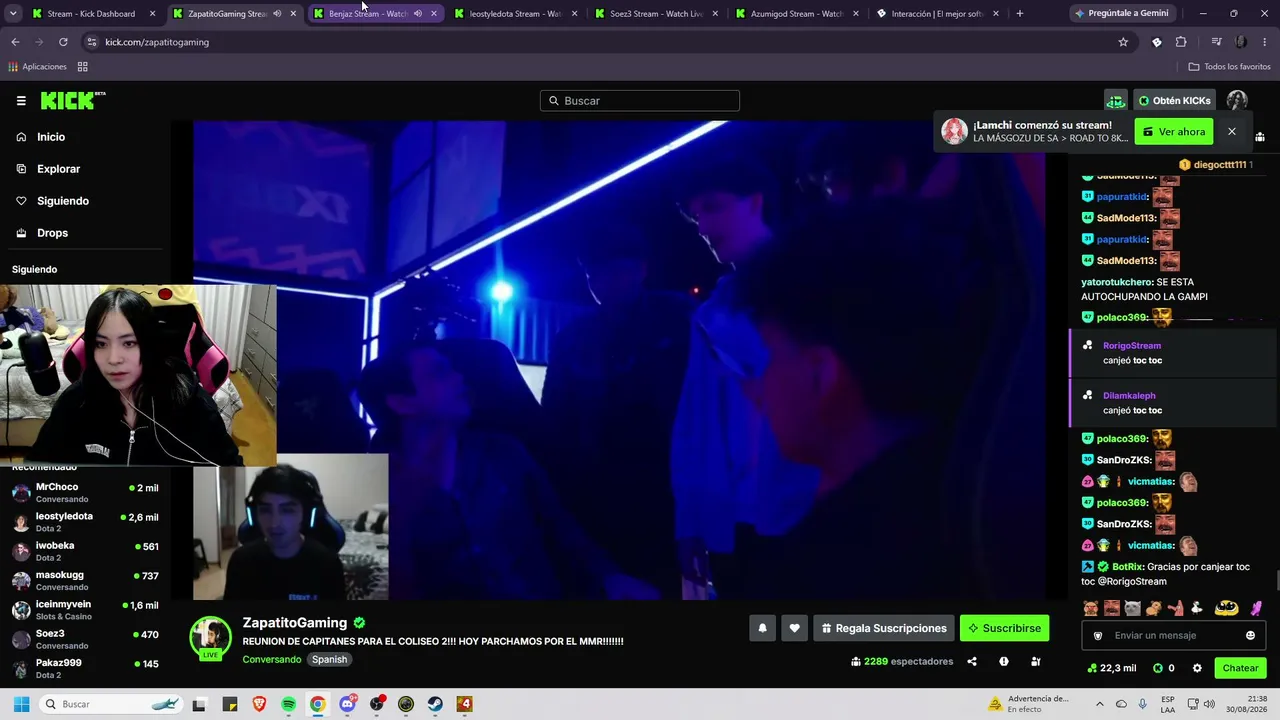Open Pakaz999 recommended channel
1280x720 pixels.
(85, 668)
